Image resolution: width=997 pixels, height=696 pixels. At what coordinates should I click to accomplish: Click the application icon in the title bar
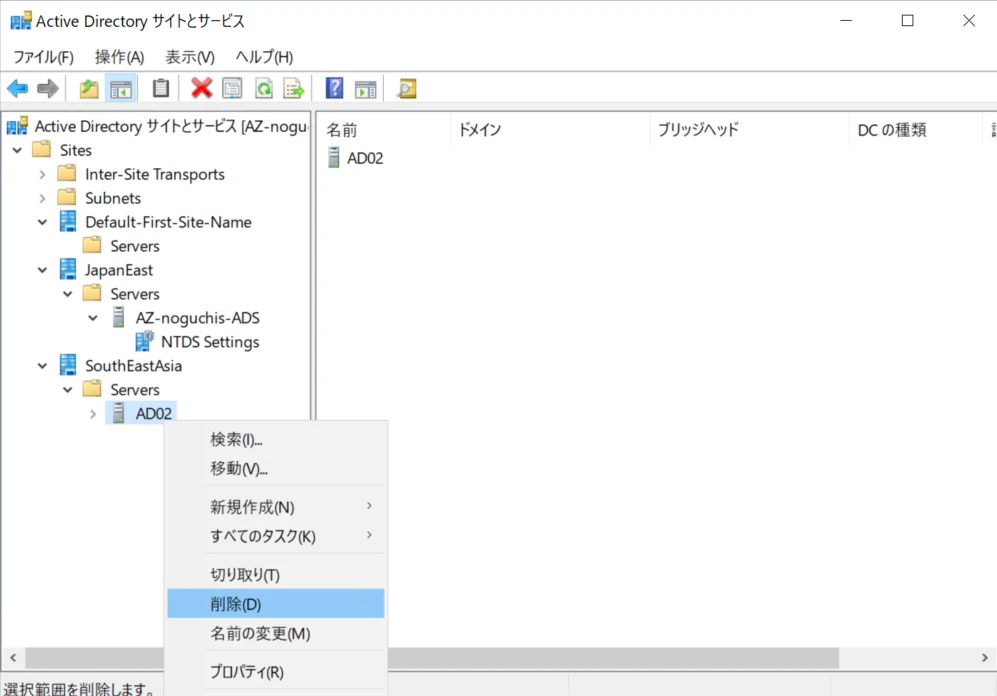(x=21, y=20)
